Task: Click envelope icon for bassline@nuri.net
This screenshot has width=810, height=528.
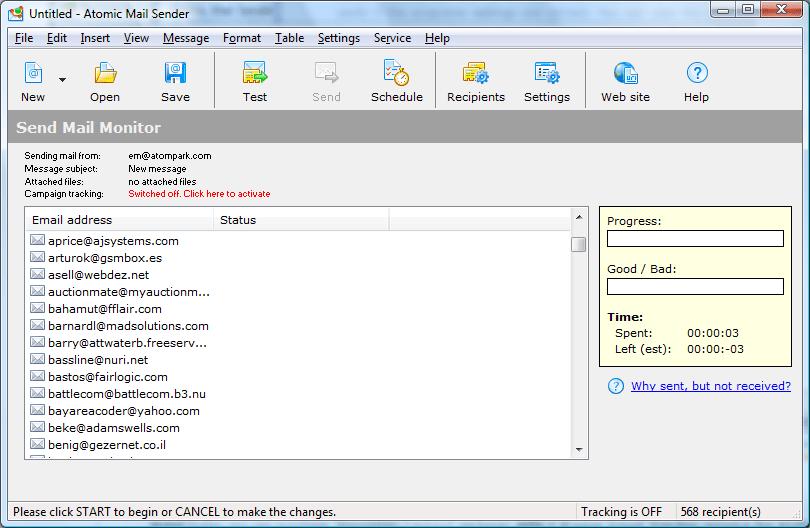Action: click(x=37, y=359)
